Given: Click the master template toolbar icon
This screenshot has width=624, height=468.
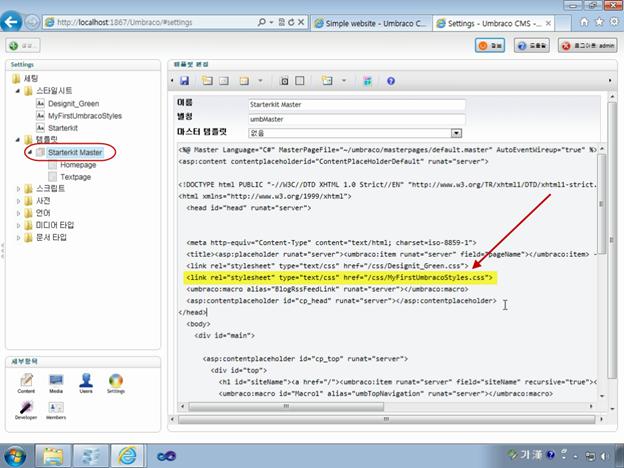Looking at the screenshot, I should coord(327,81).
